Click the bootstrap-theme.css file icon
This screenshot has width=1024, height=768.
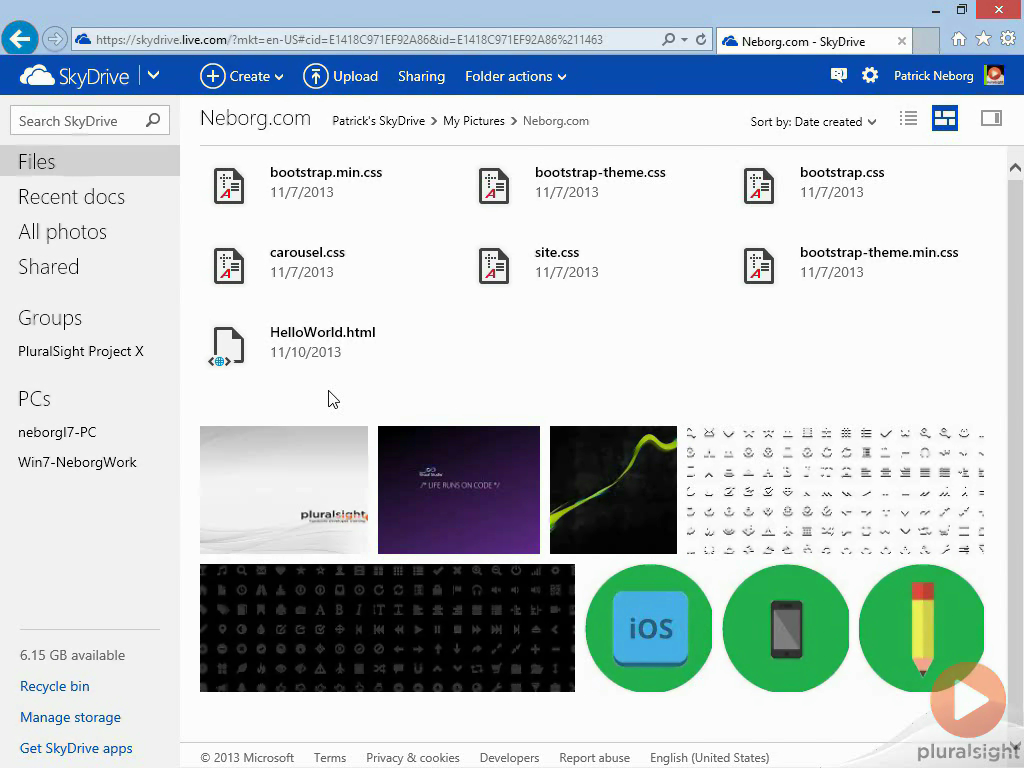[494, 186]
